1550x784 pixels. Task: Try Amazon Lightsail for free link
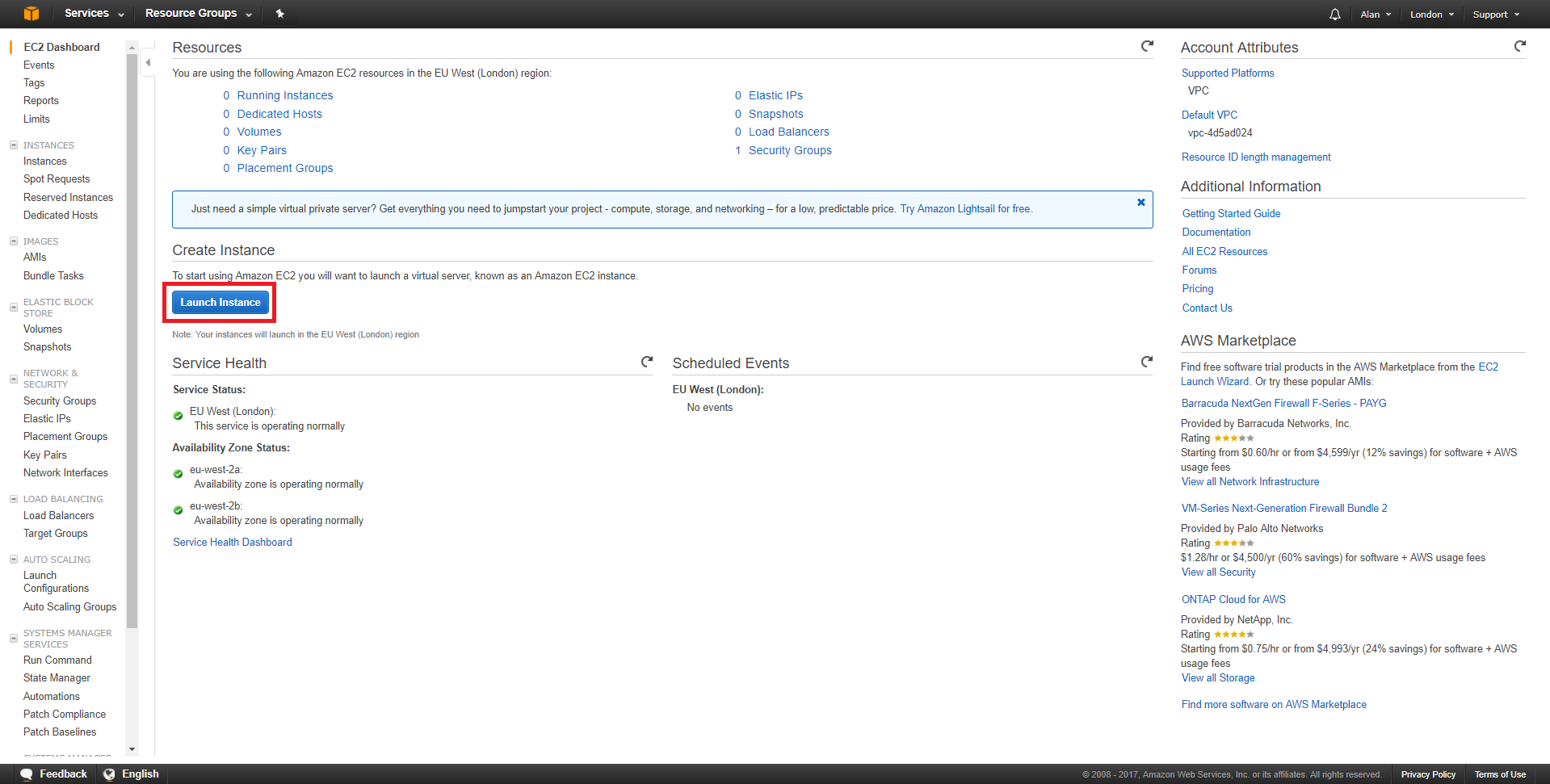966,209
